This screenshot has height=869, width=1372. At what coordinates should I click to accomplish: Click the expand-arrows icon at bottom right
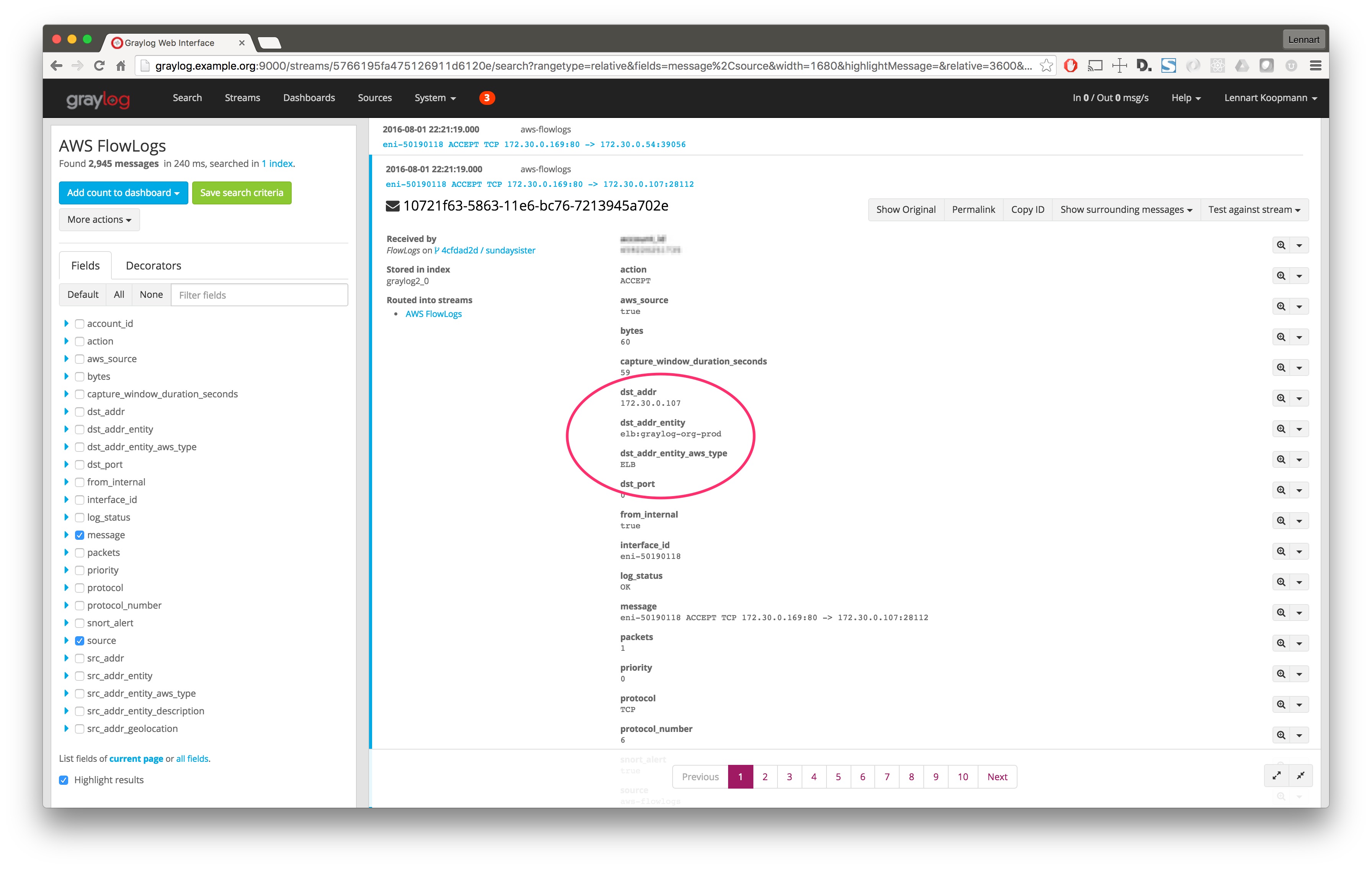click(1276, 776)
